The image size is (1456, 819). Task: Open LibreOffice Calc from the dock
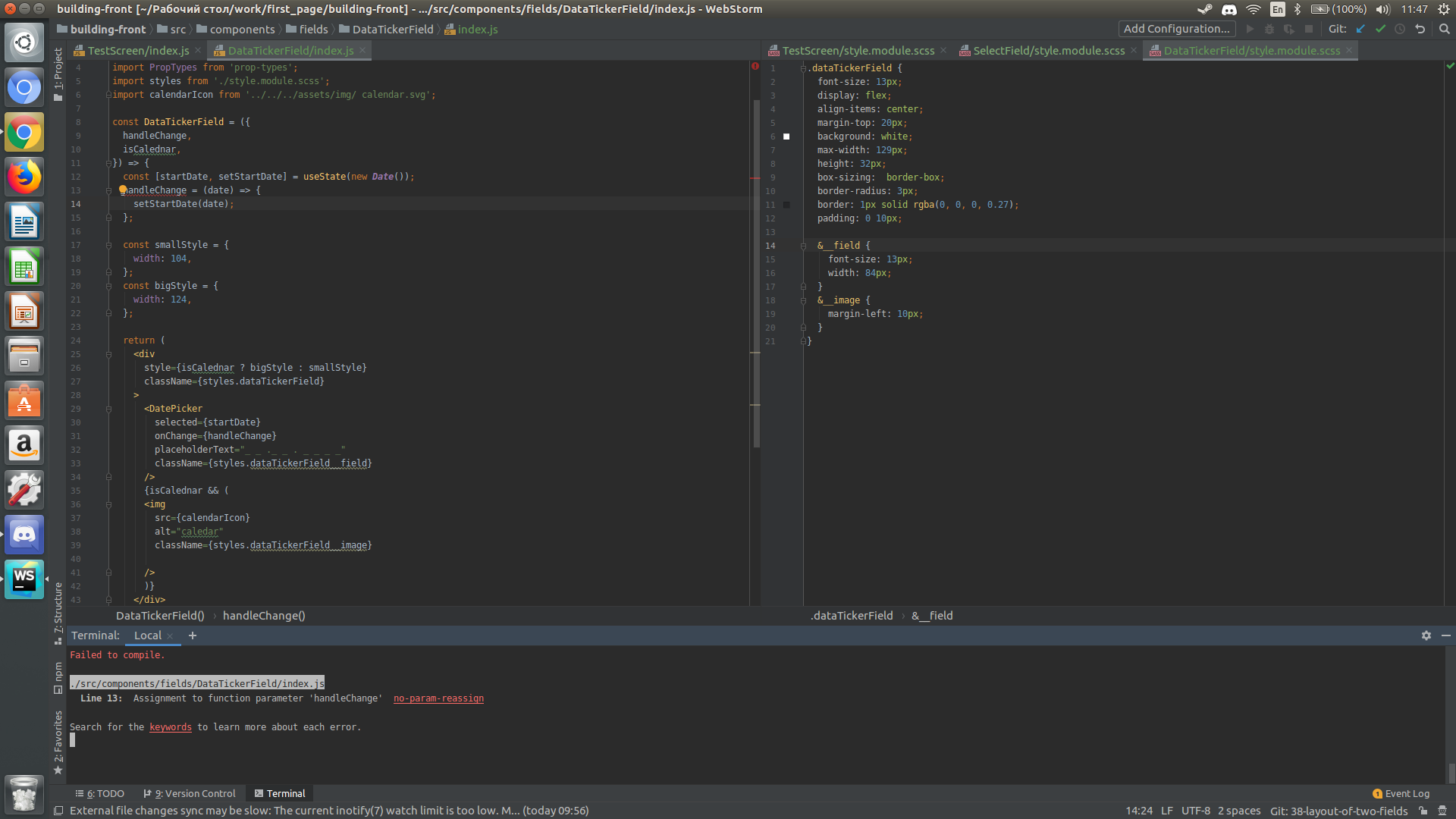point(24,267)
